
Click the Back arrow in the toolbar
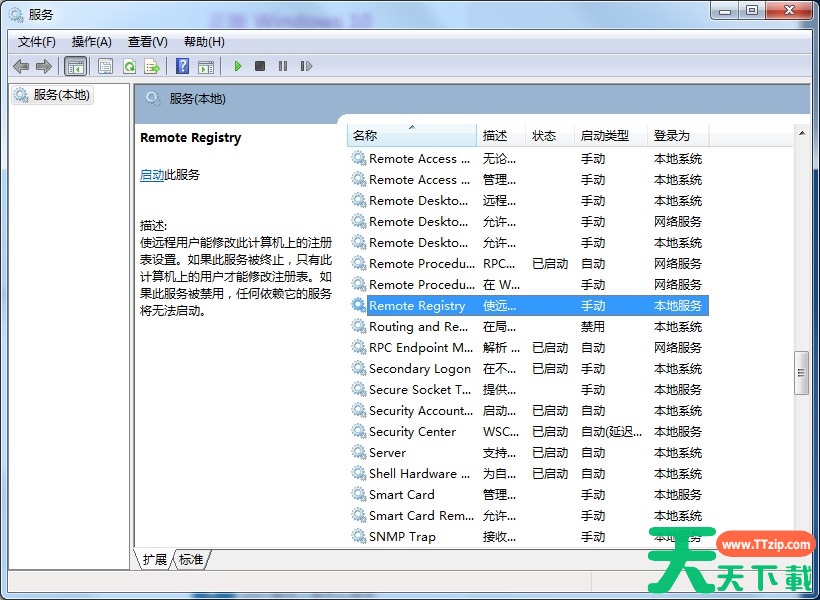coord(21,66)
